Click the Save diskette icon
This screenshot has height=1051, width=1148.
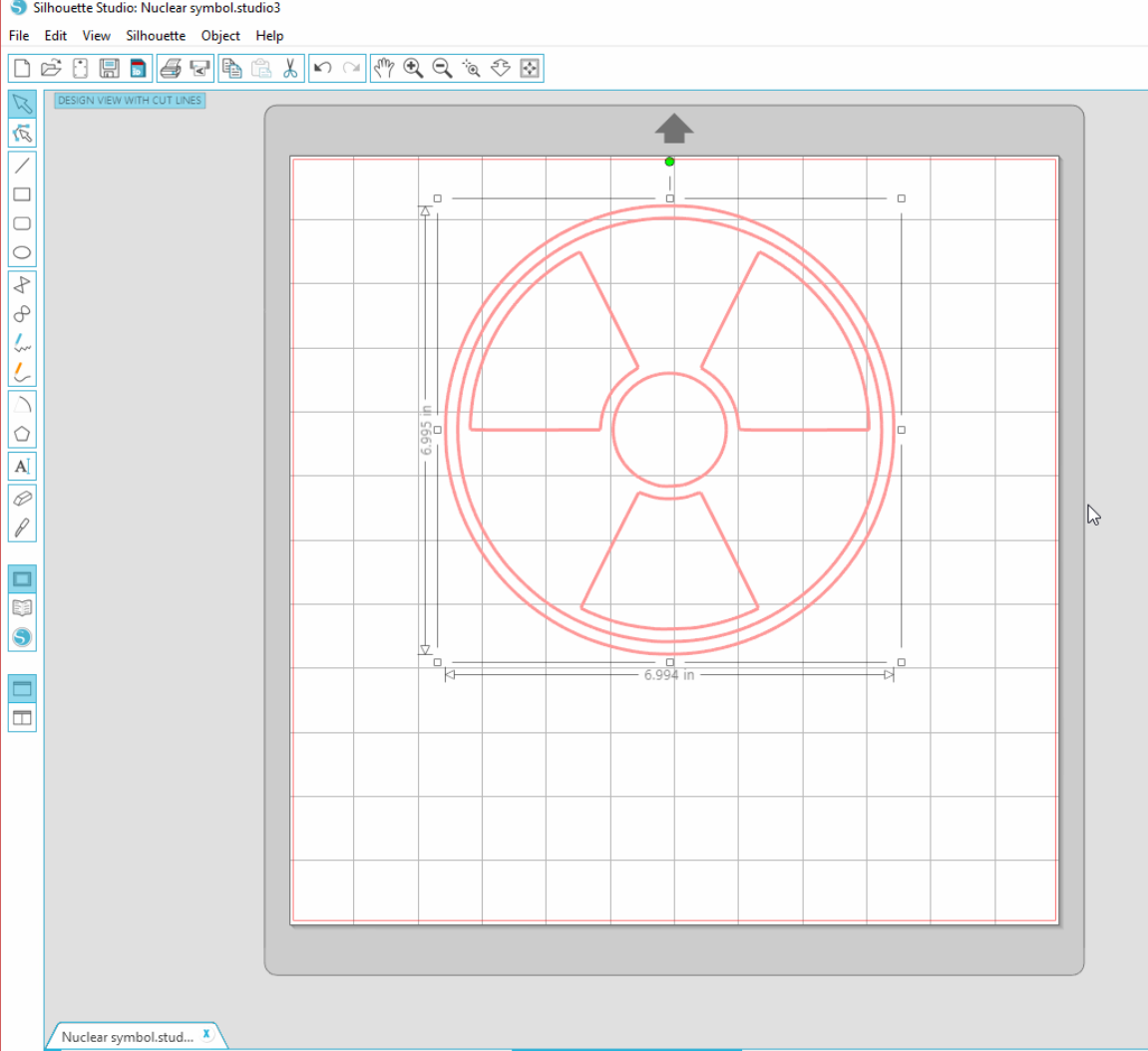109,68
